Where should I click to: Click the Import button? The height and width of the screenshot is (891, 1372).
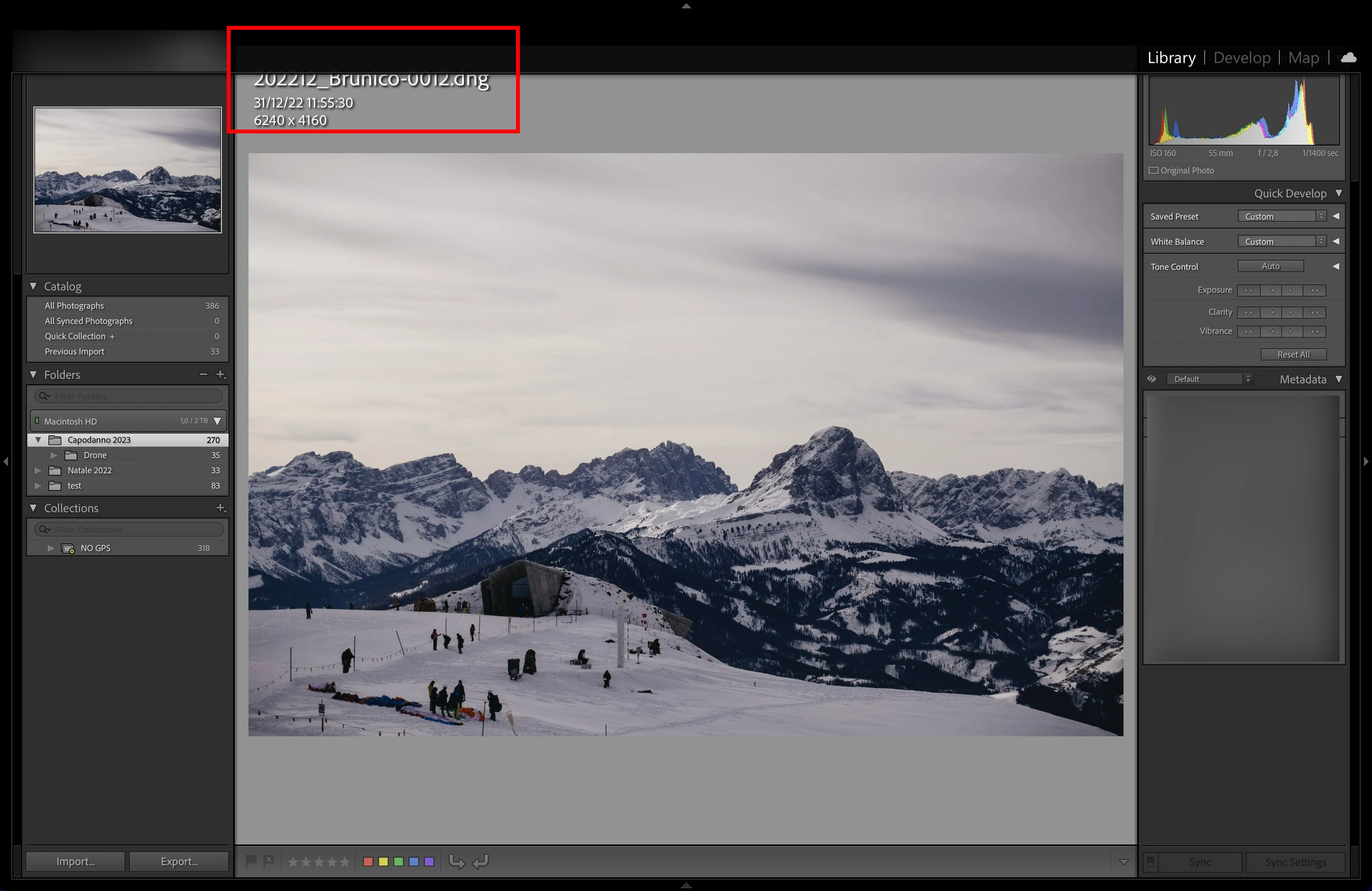tap(75, 861)
